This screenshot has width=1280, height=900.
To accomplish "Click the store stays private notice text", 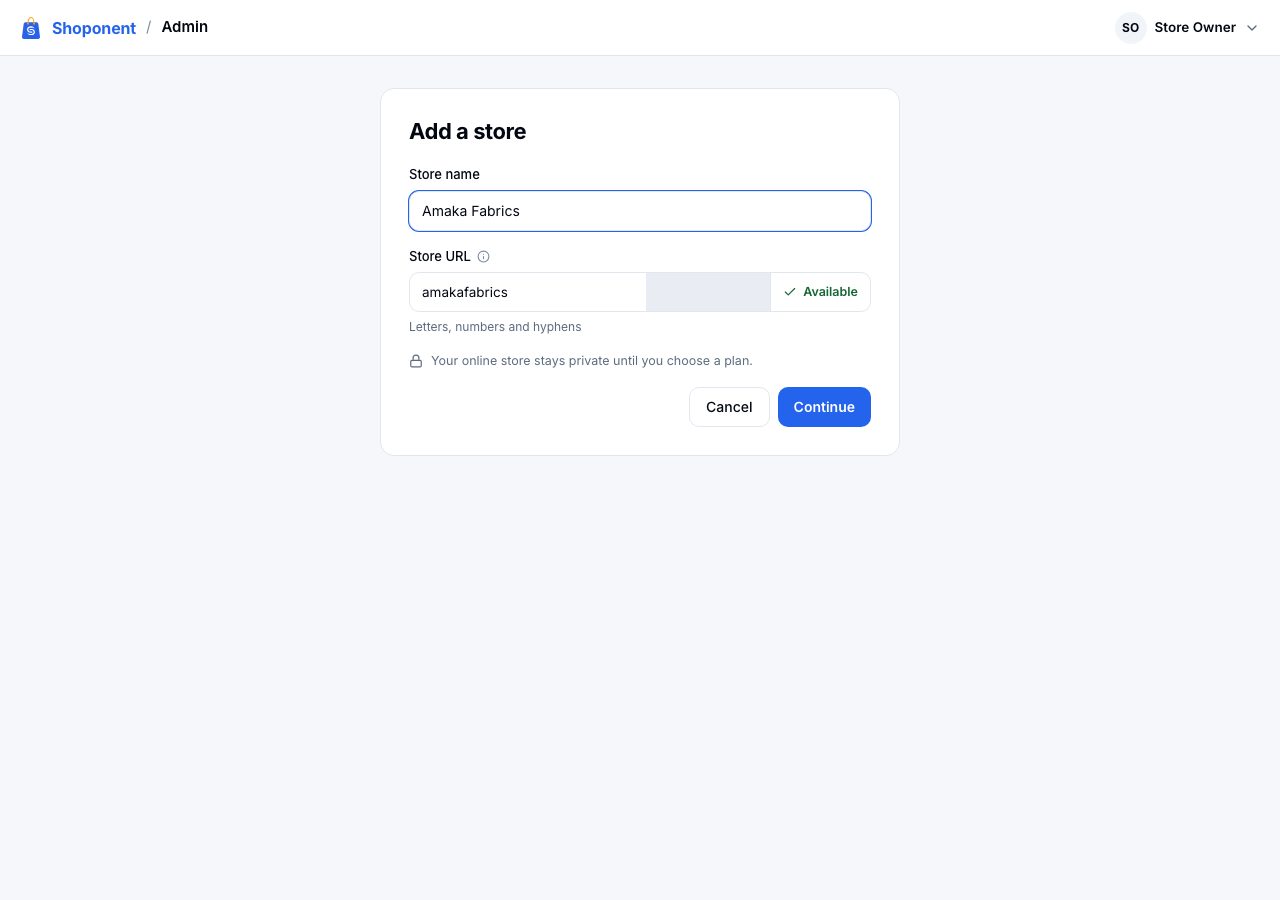I will (591, 361).
